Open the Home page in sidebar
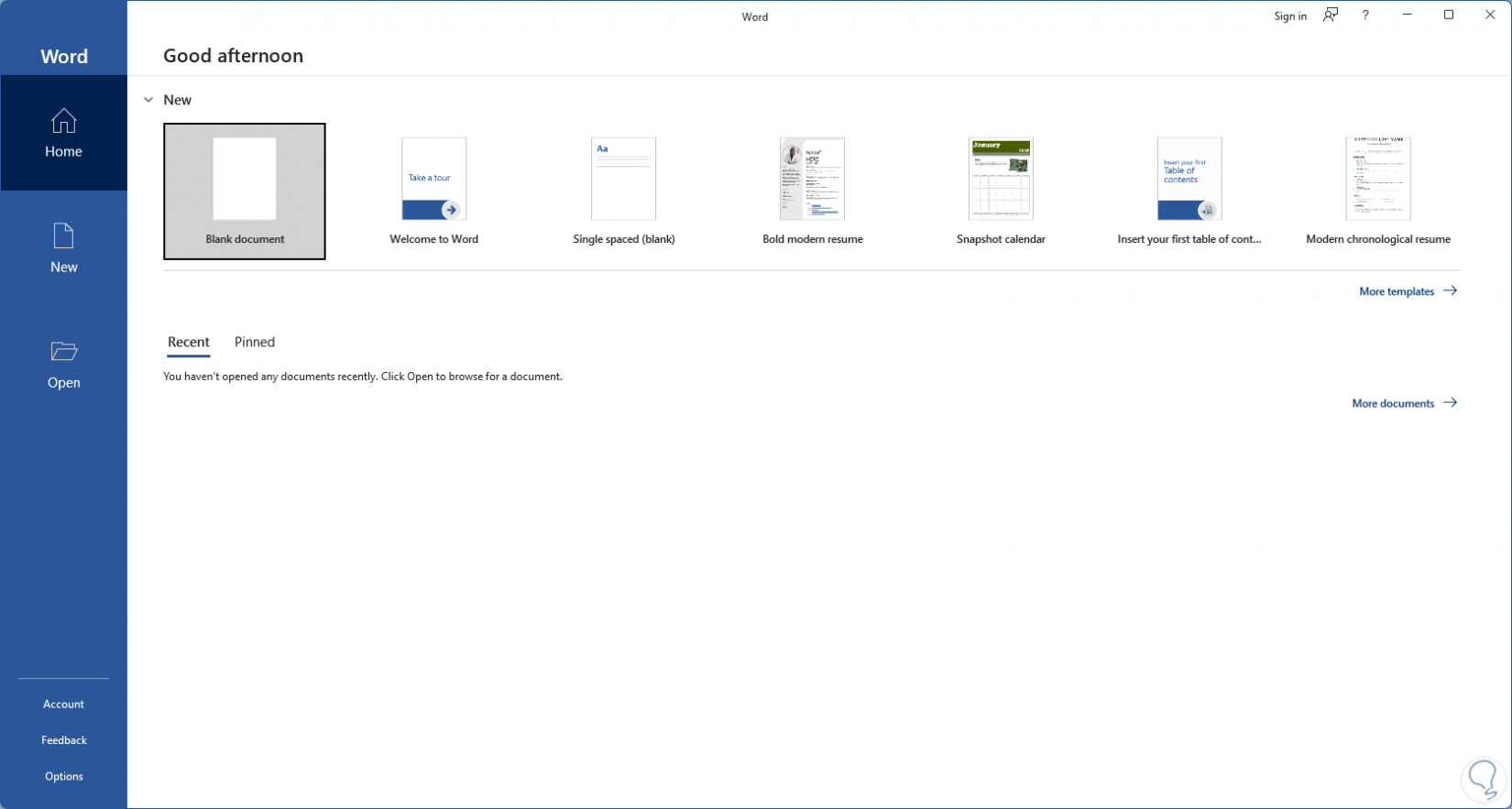1512x809 pixels. tap(63, 133)
